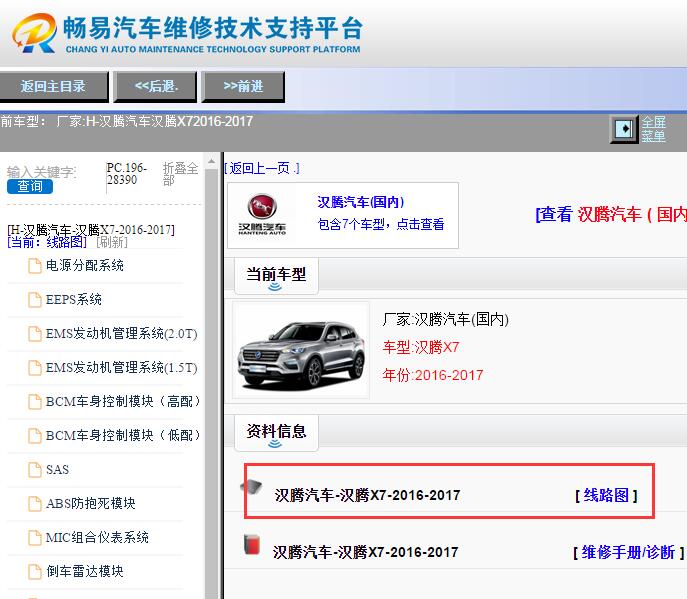687x599 pixels.
Task: Click document icon beside MIC组合仪表系统
Action: click(x=35, y=538)
